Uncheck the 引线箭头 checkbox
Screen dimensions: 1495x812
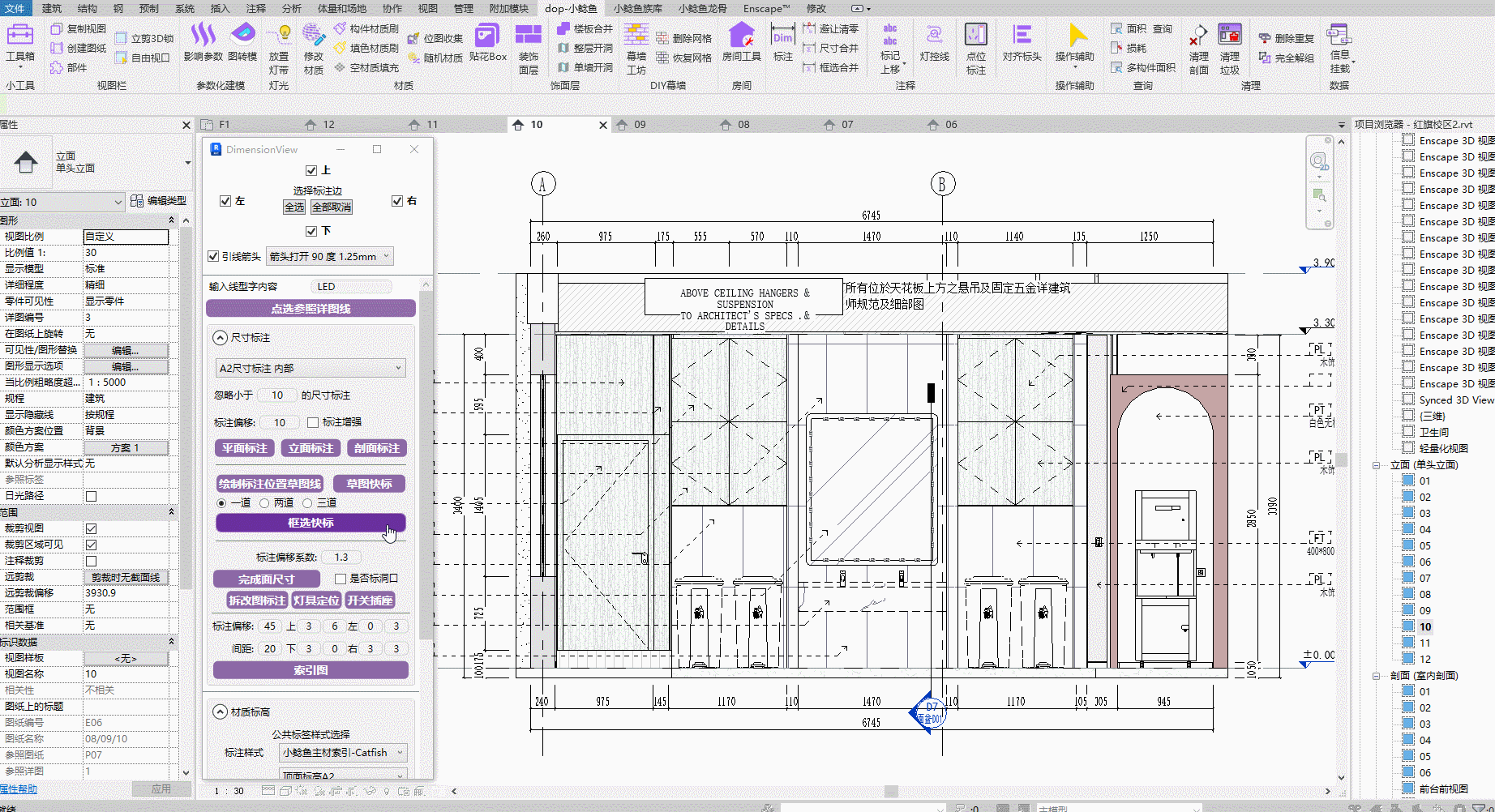[213, 257]
